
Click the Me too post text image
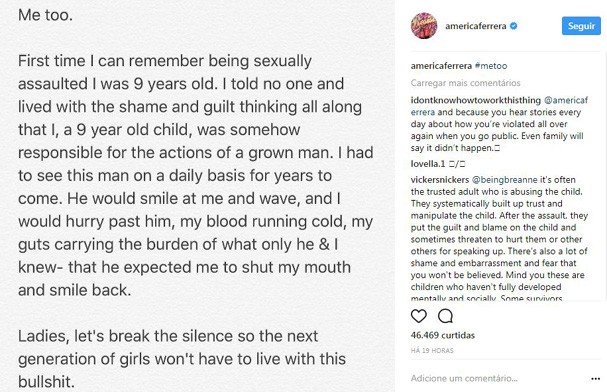coord(197,196)
